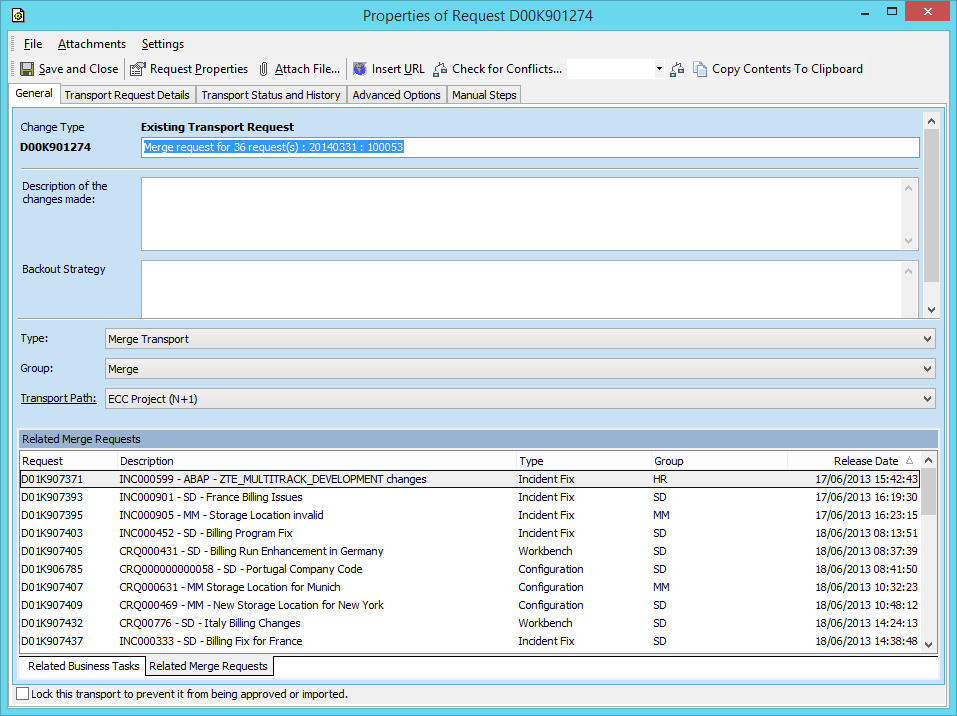Viewport: 957px width, 716px height.
Task: Click the Transport Path underlined label
Action: 58,398
